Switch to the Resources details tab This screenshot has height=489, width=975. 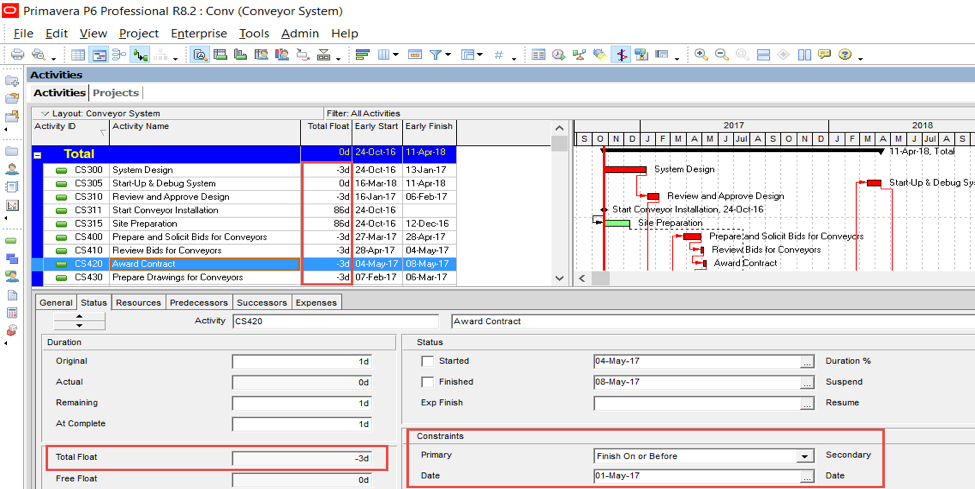pos(139,303)
